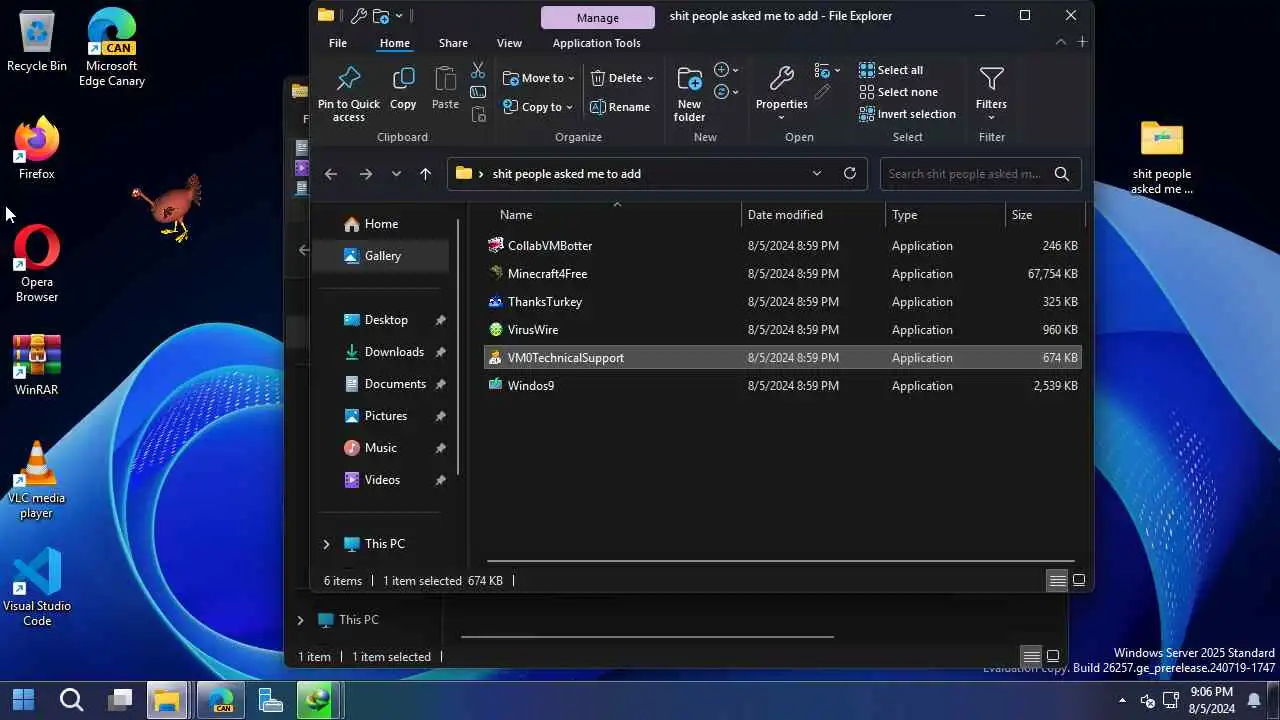Open the Application Tools tab
Image resolution: width=1280 pixels, height=720 pixels.
pyautogui.click(x=596, y=43)
